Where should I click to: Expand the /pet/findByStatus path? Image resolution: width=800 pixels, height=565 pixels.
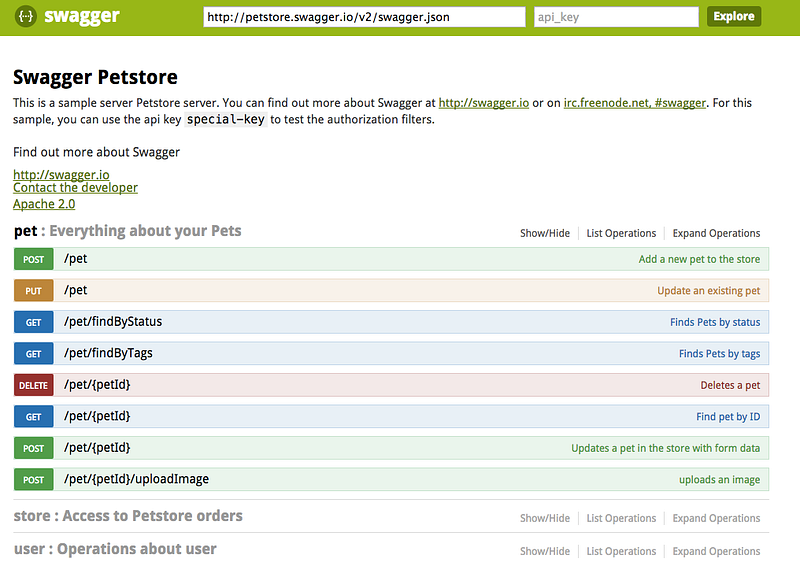click(113, 322)
